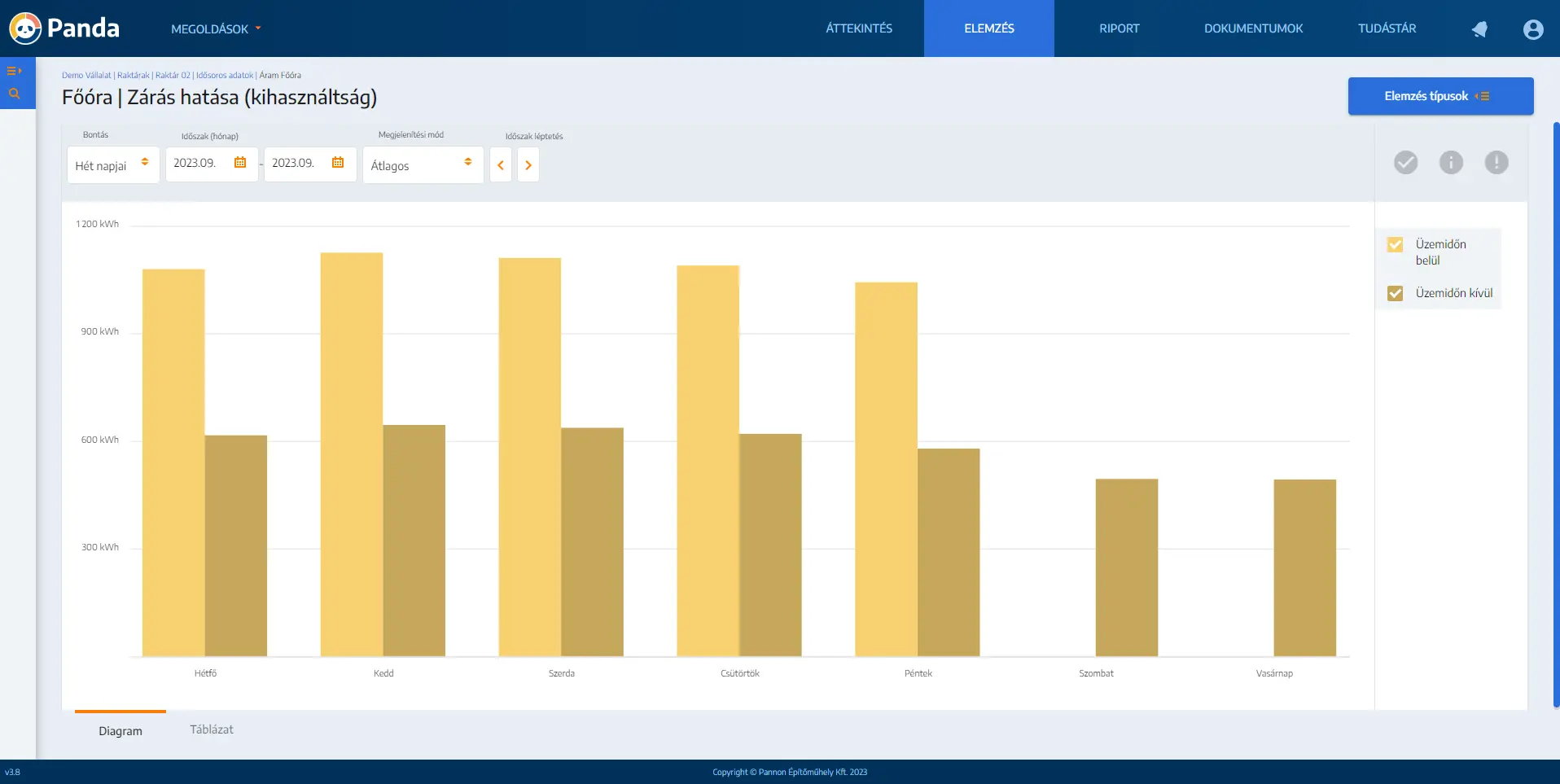This screenshot has width=1560, height=784.
Task: Click the sidebar search icon
Action: (14, 94)
